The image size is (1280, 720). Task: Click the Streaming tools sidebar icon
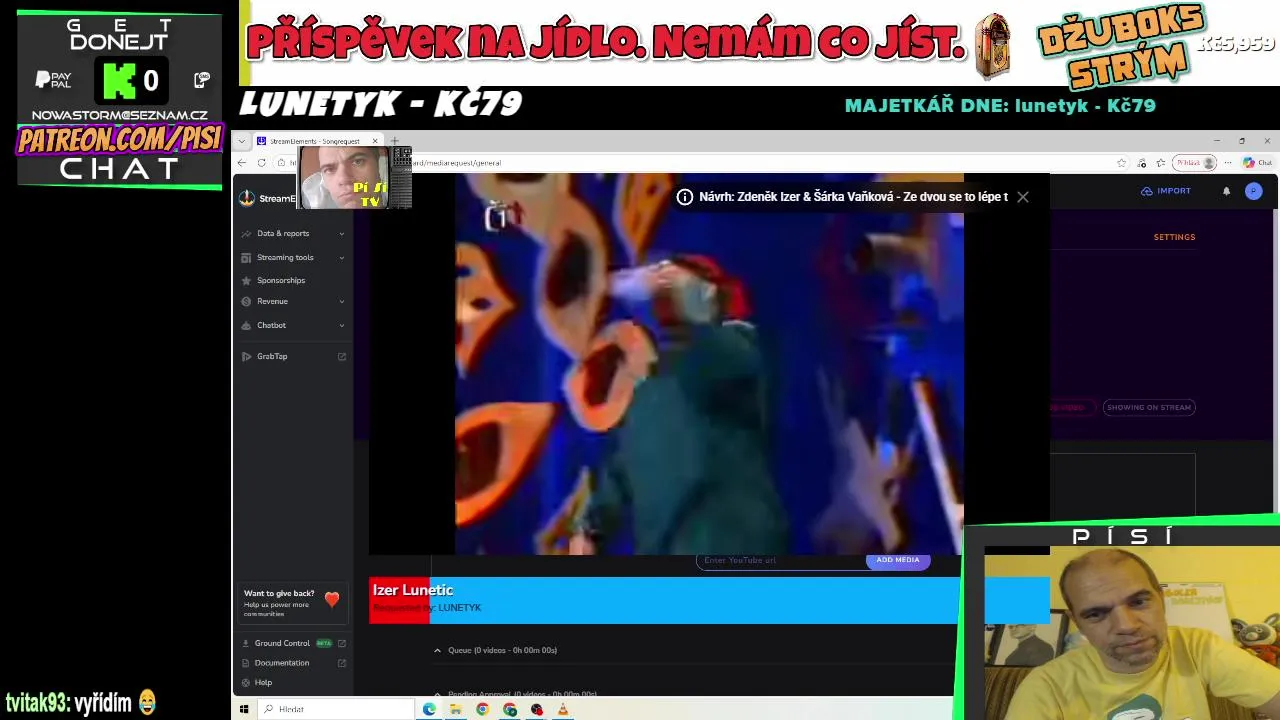pyautogui.click(x=247, y=258)
